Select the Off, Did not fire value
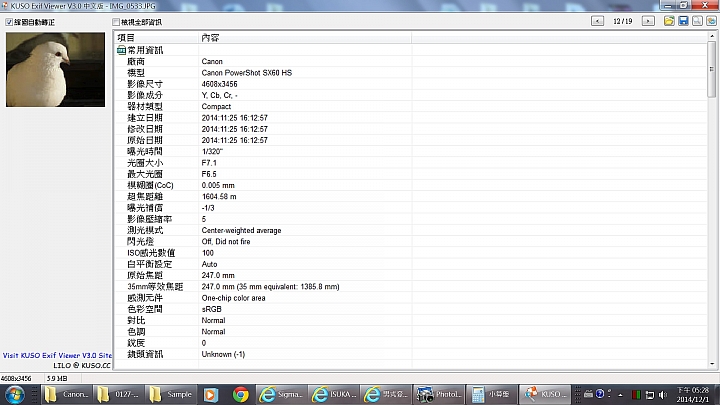720x405 pixels. coord(226,242)
